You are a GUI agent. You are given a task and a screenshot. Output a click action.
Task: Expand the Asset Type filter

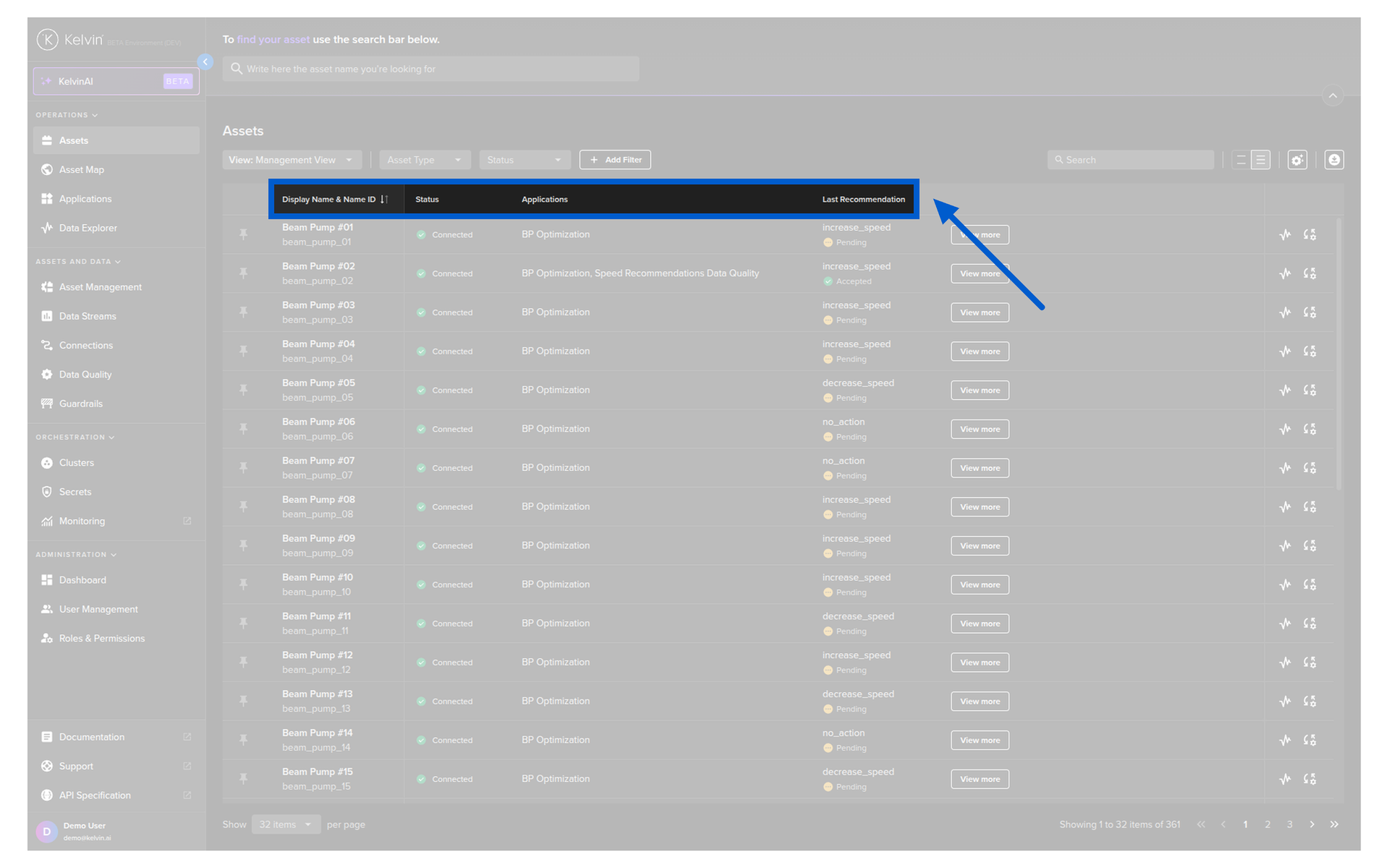(x=425, y=160)
